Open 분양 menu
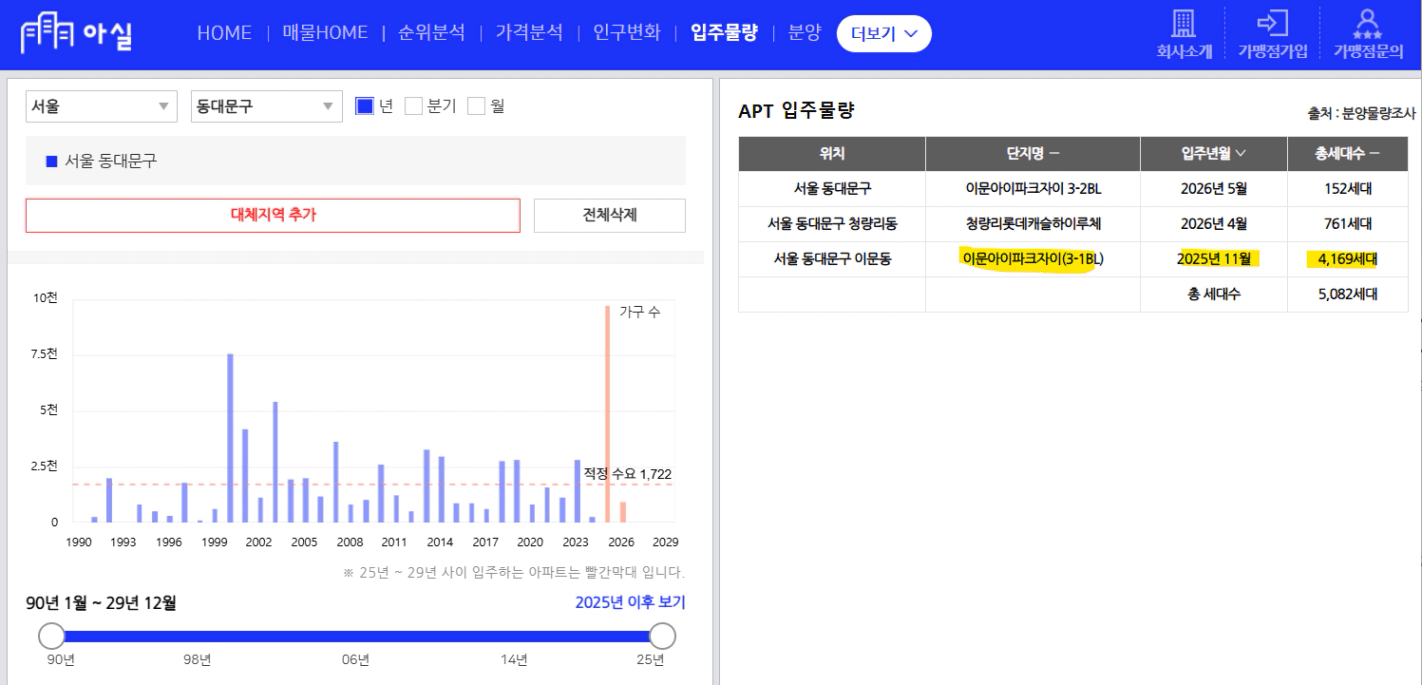Image resolution: width=1422 pixels, height=685 pixels. click(x=804, y=33)
